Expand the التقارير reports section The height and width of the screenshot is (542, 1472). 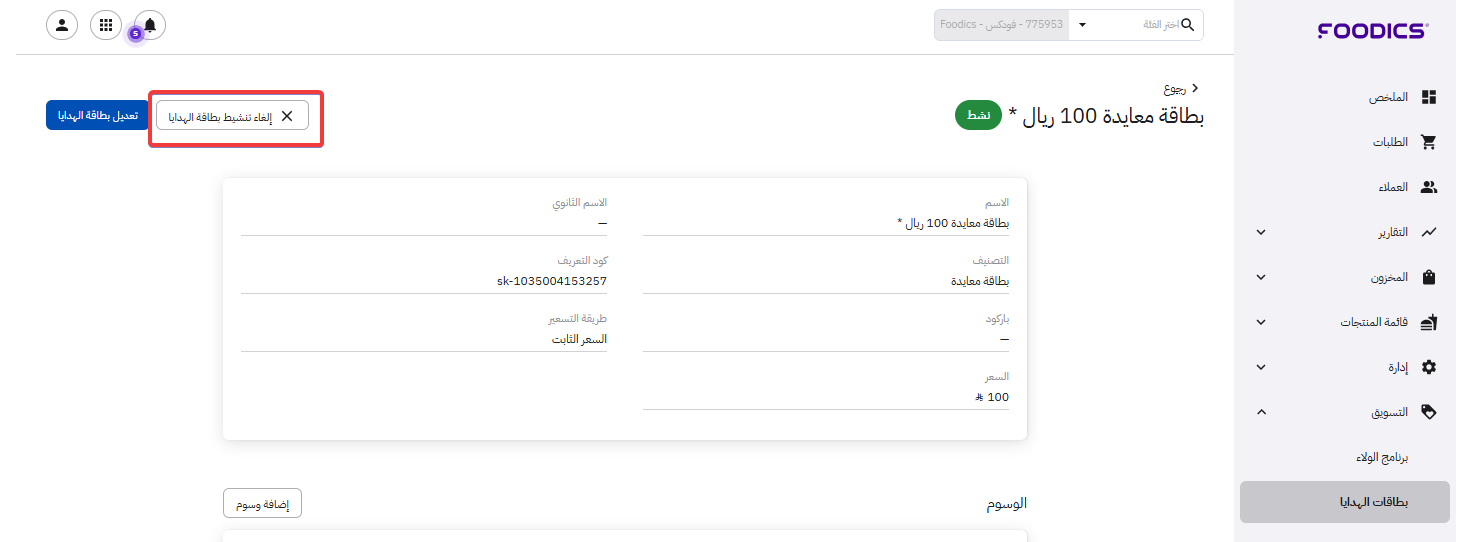point(1261,232)
